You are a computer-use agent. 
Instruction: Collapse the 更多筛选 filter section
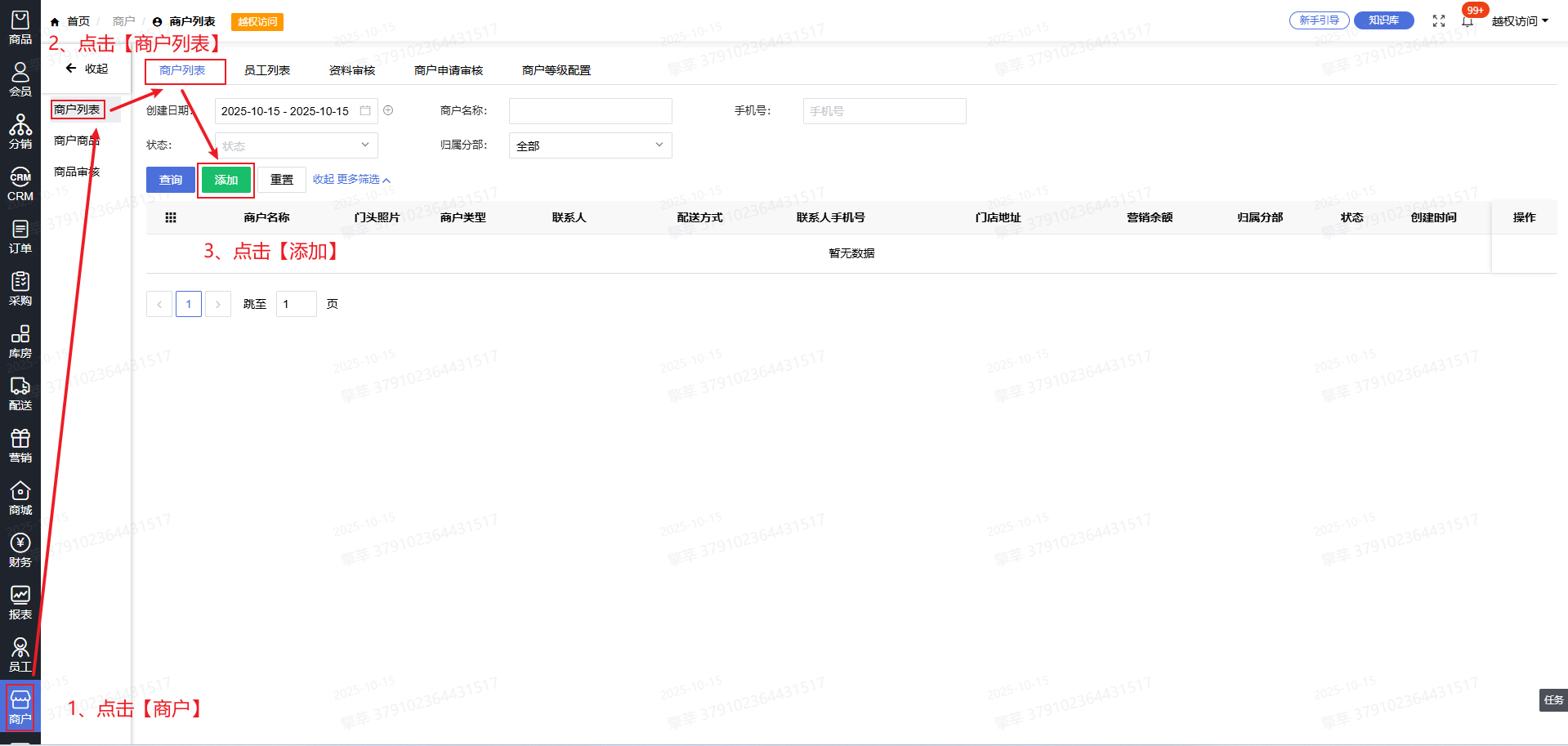click(x=351, y=179)
